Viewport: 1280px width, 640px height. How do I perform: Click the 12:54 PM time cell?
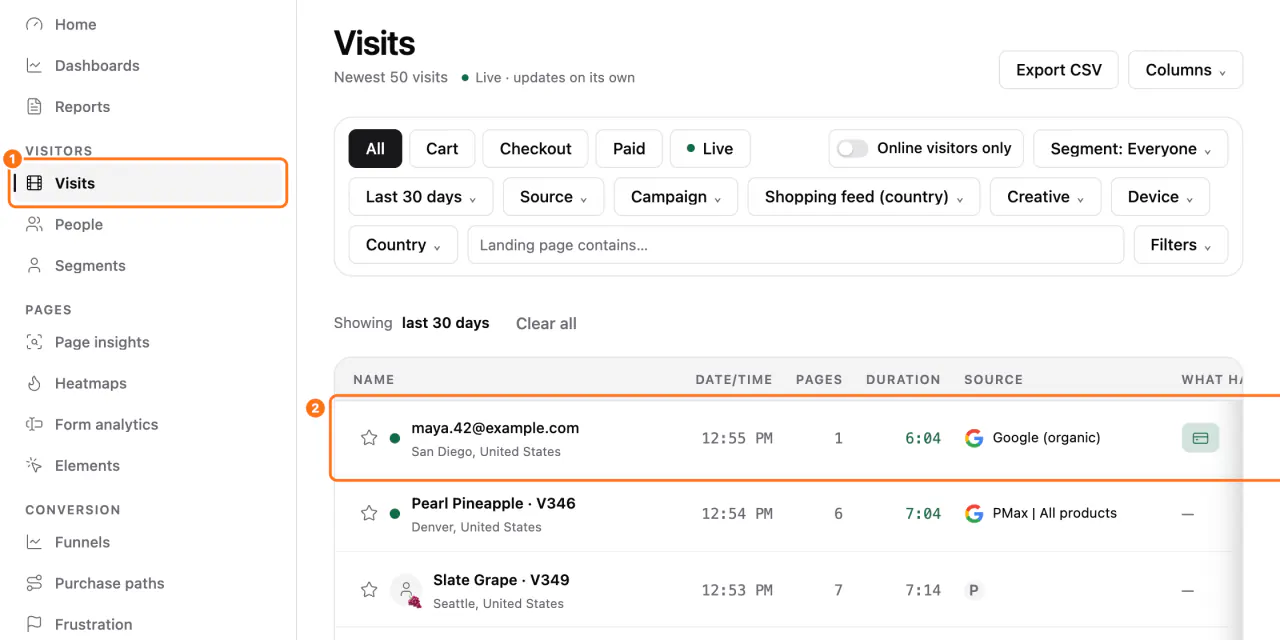(737, 513)
